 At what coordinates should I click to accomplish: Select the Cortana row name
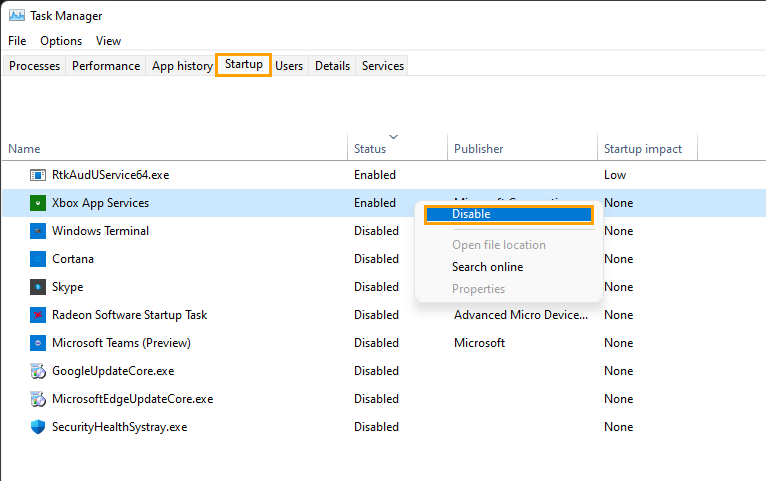point(73,259)
